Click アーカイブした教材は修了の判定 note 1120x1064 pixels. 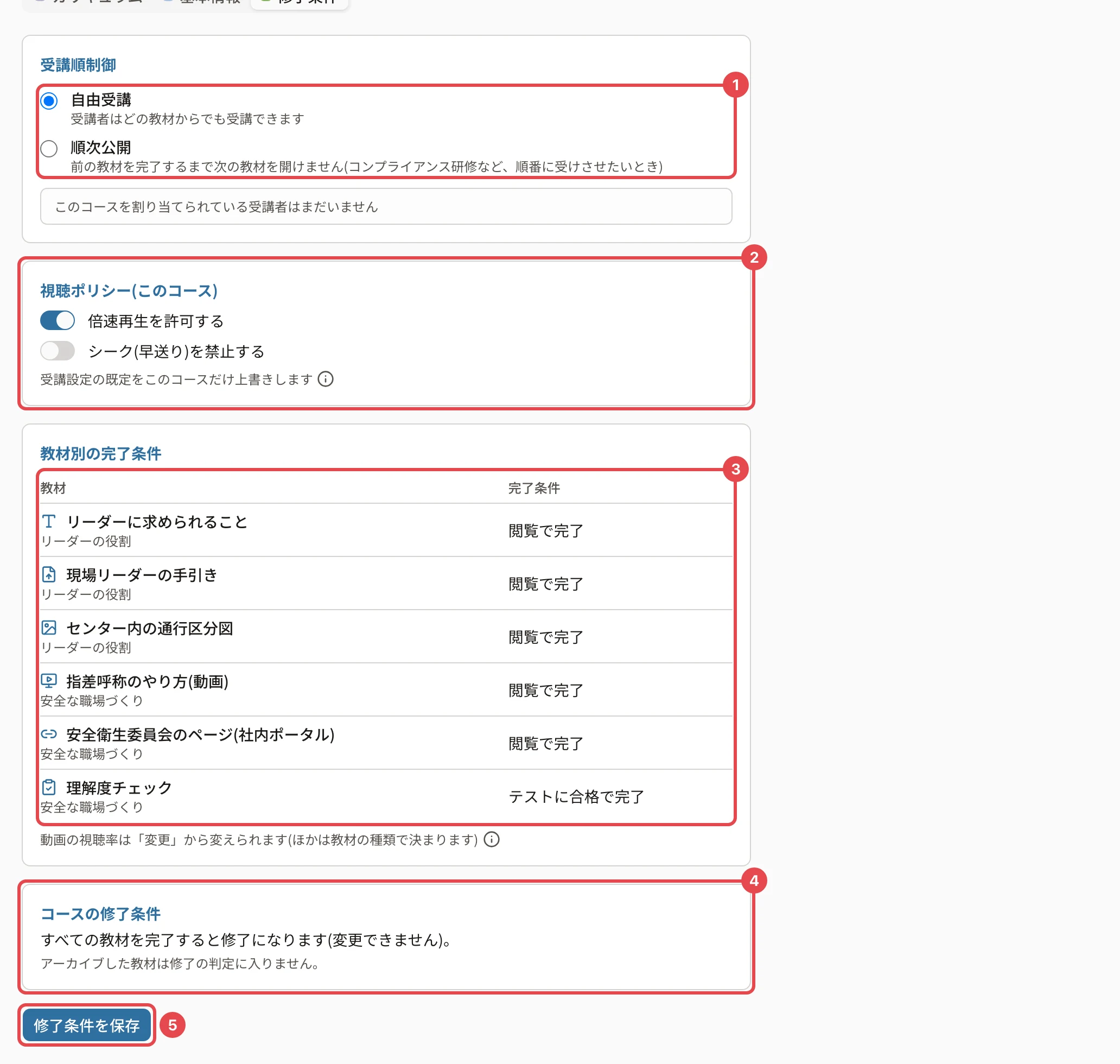(180, 964)
